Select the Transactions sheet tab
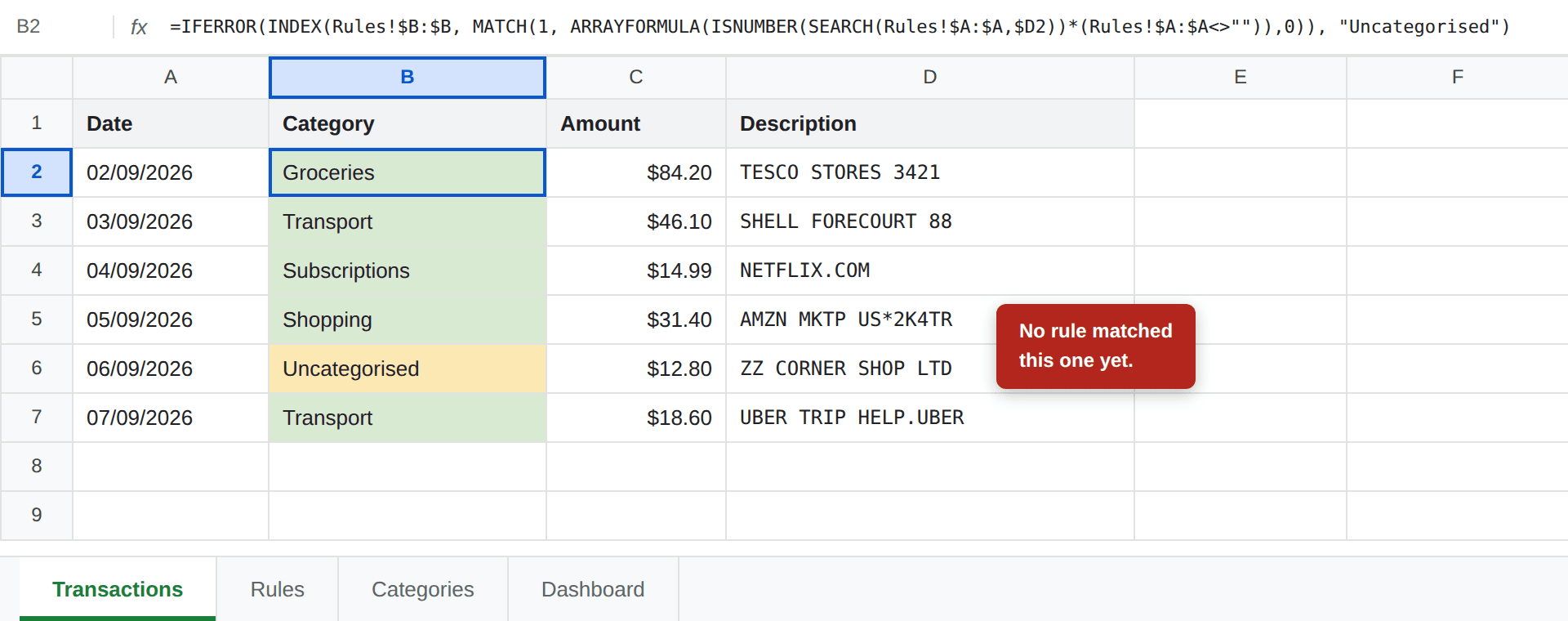The image size is (1568, 621). click(x=118, y=589)
